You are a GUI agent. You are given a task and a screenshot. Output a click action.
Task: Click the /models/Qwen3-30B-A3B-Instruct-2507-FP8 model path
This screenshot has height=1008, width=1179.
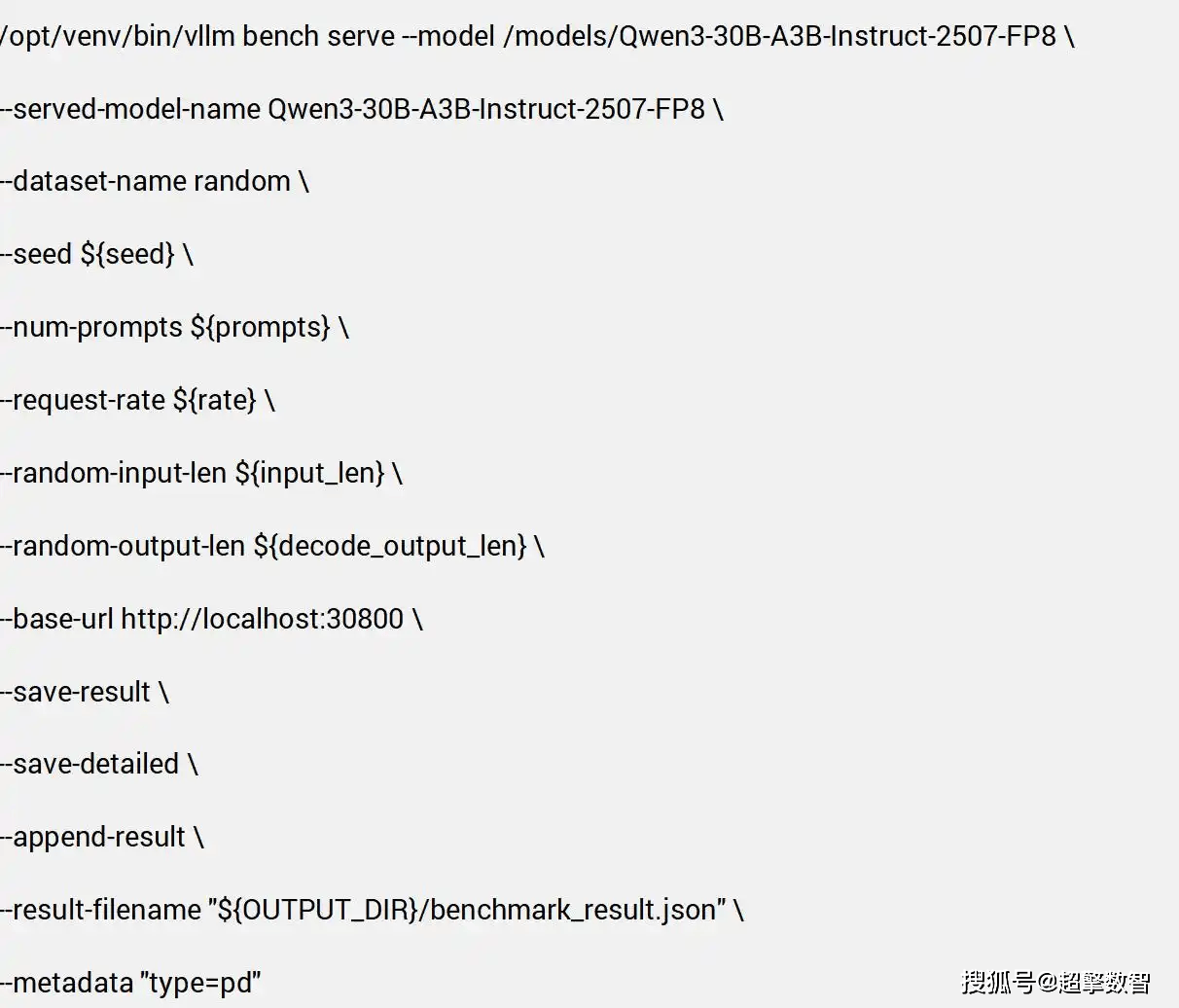click(x=779, y=37)
